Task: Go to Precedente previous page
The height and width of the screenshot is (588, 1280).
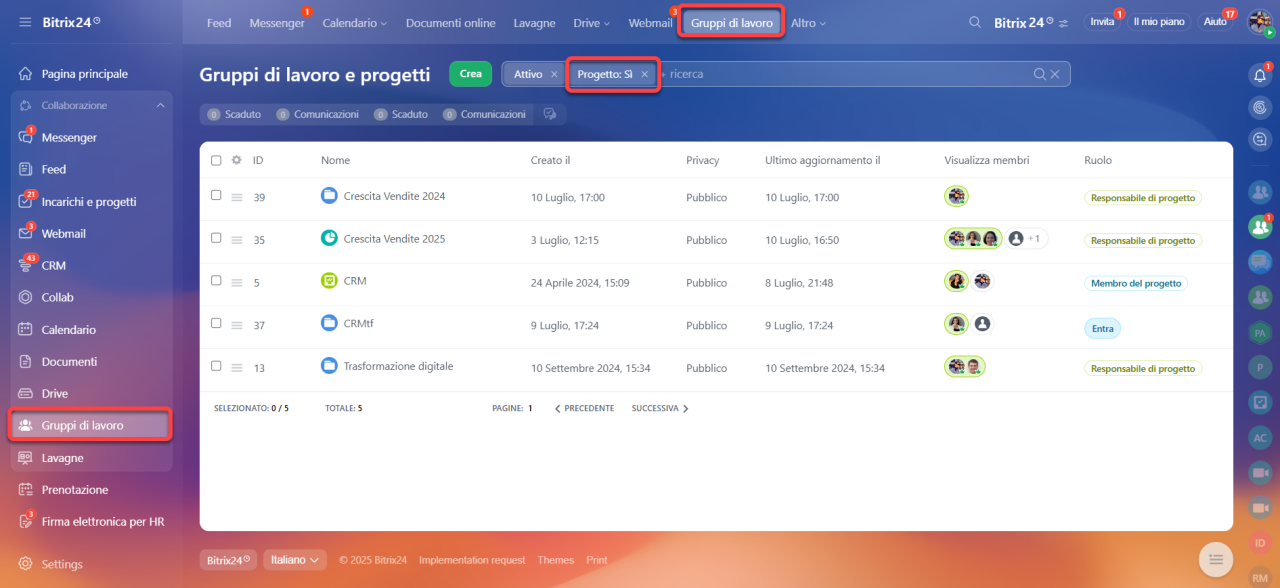Action: (584, 409)
